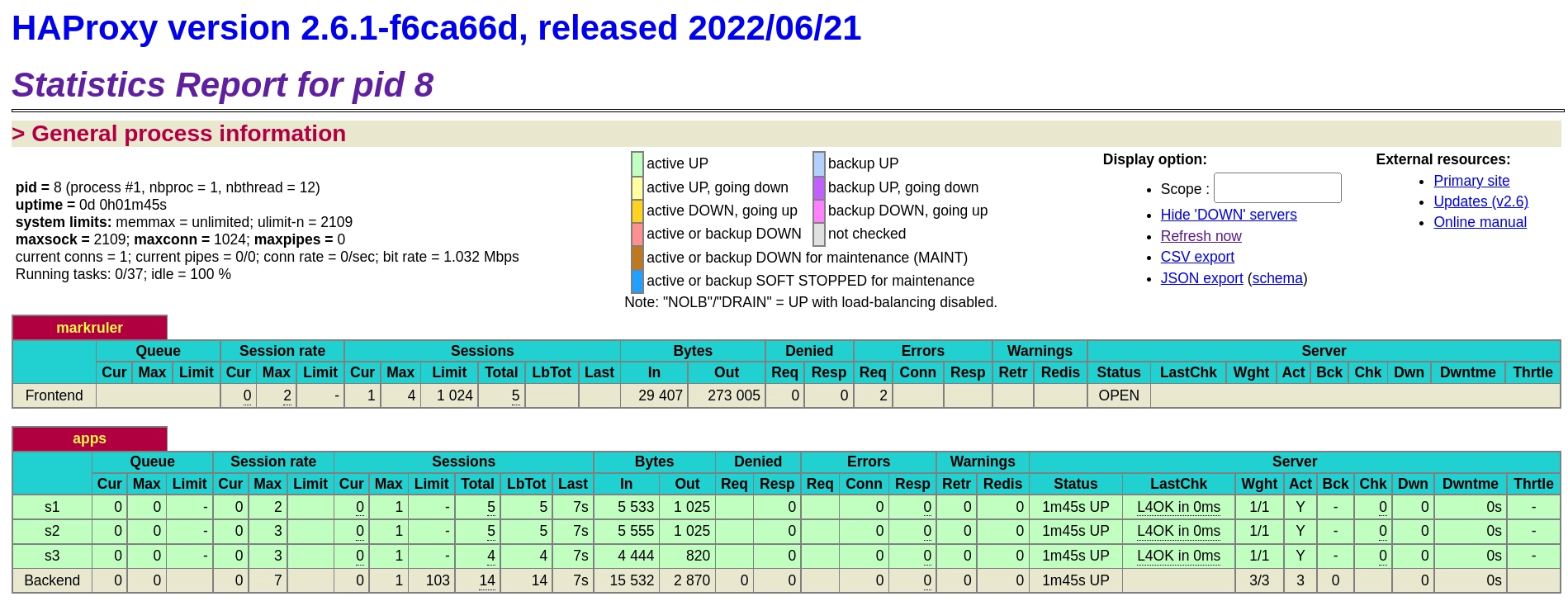Click the SOFT STOPPED blue legend swatch
Viewport: 1568px width, 606px height.
click(x=637, y=281)
